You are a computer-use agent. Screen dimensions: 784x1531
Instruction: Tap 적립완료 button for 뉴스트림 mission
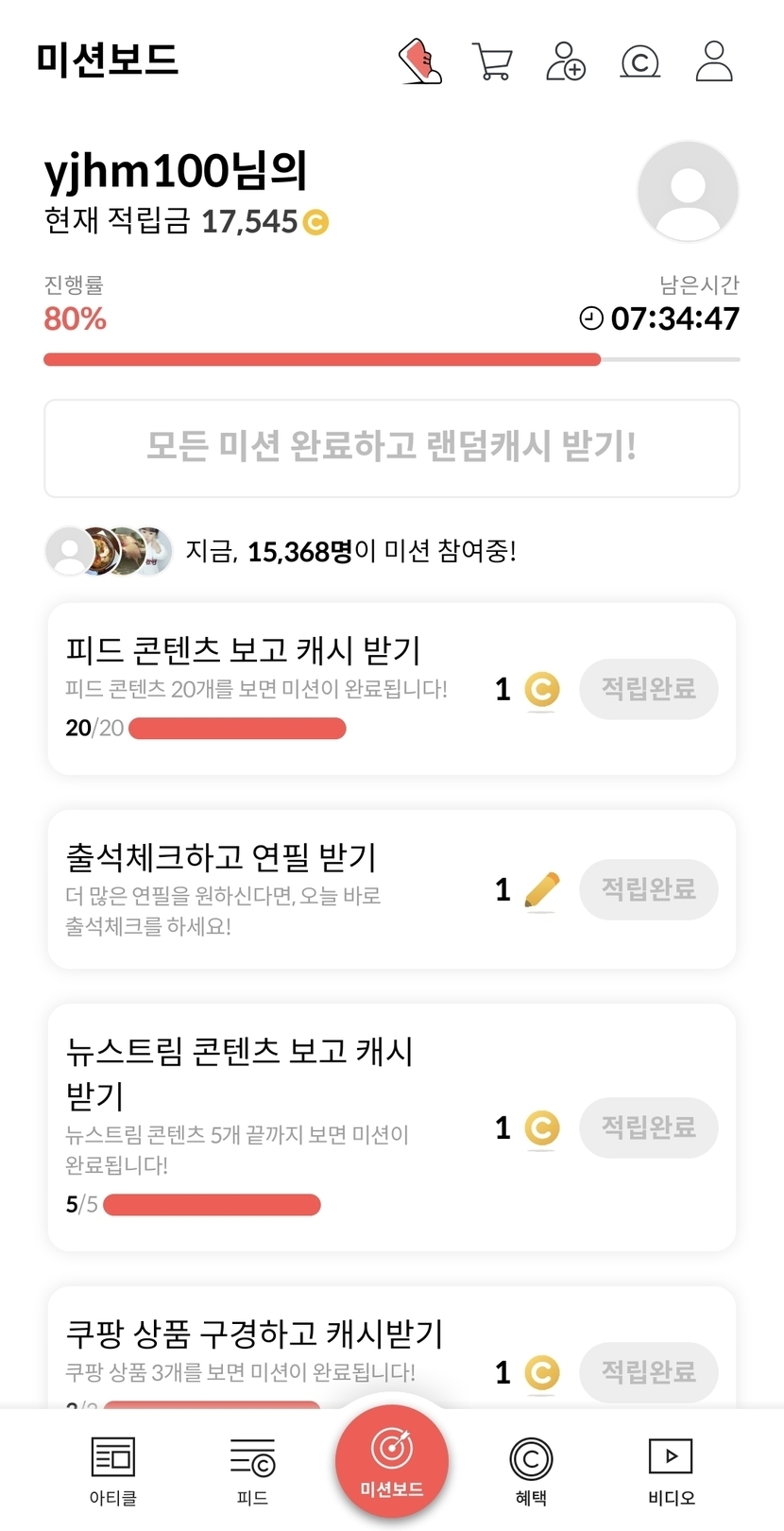pyautogui.click(x=648, y=1127)
